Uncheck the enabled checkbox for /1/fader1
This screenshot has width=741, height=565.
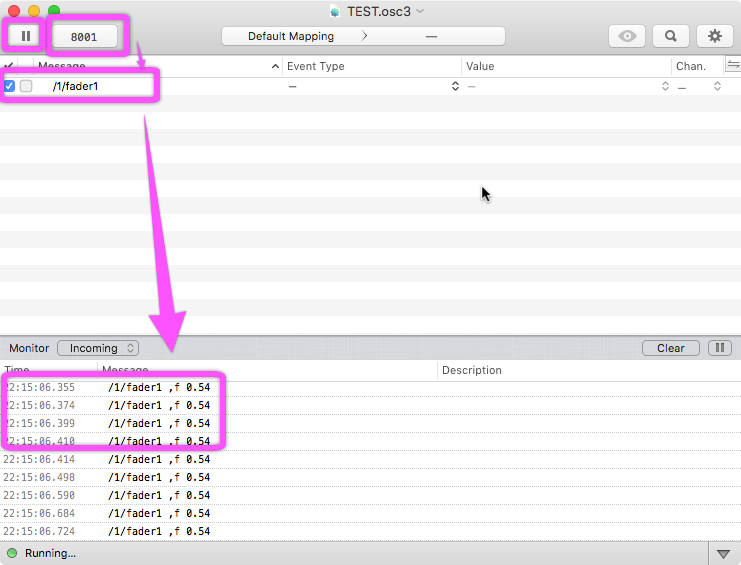point(9,86)
